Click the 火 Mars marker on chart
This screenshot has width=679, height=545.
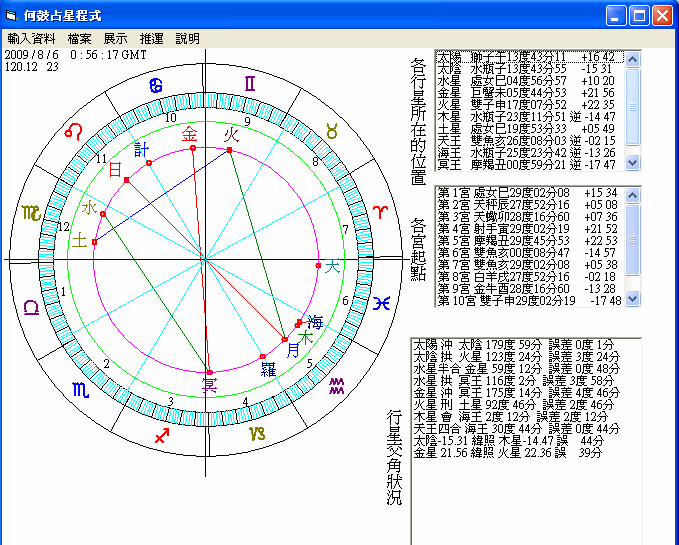click(231, 135)
